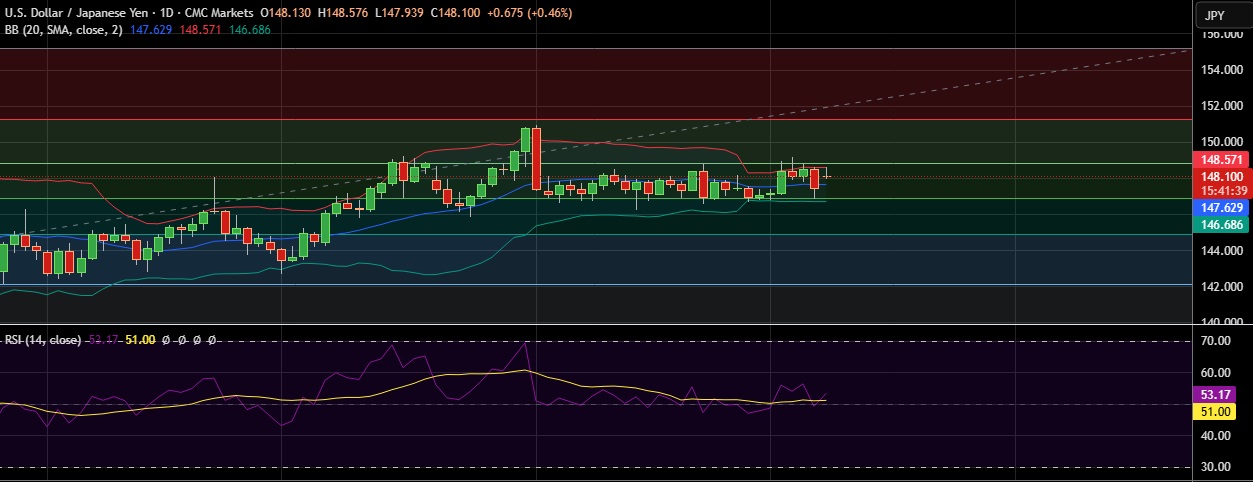Screen dimensions: 1253x482
Task: Select the BB (20, SMA, close, 2) indicator legend
Action: click(61, 30)
